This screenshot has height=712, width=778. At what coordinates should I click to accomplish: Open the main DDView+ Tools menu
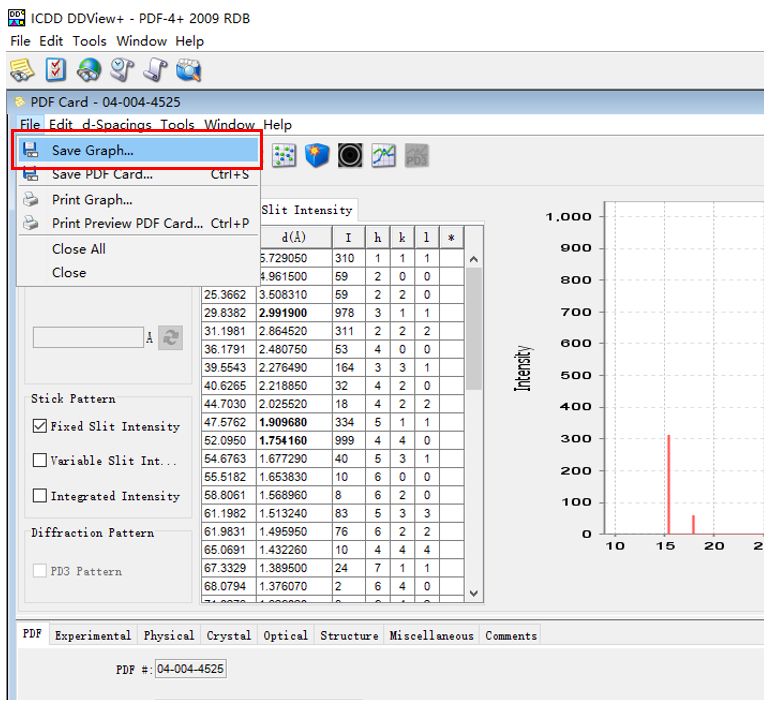(x=89, y=41)
